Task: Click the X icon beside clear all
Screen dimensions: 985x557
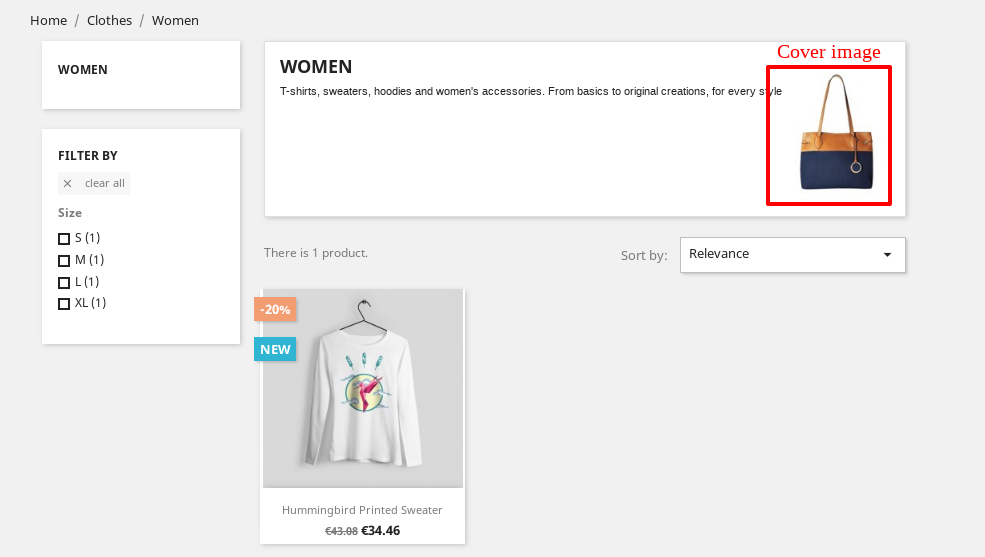Action: [x=68, y=183]
